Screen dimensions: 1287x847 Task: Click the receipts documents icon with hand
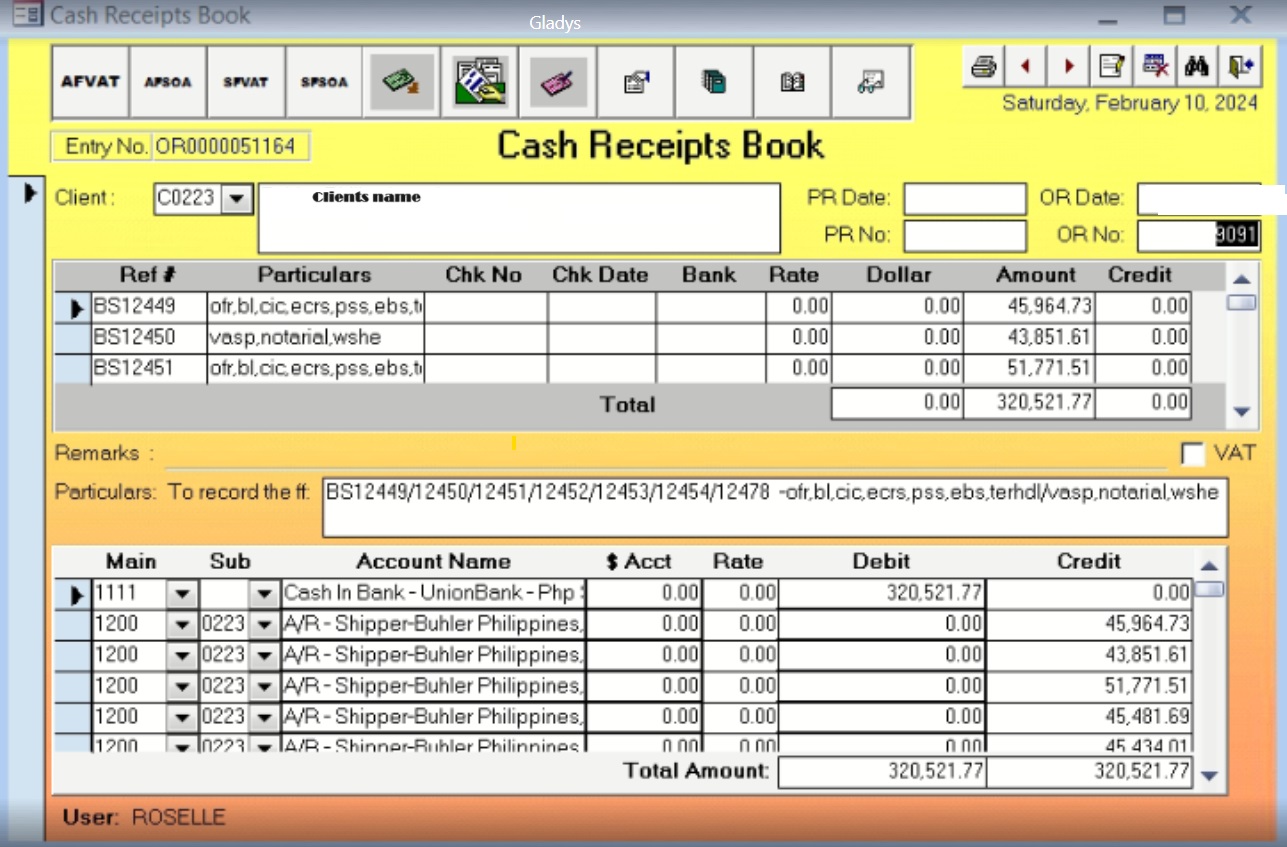coord(481,82)
